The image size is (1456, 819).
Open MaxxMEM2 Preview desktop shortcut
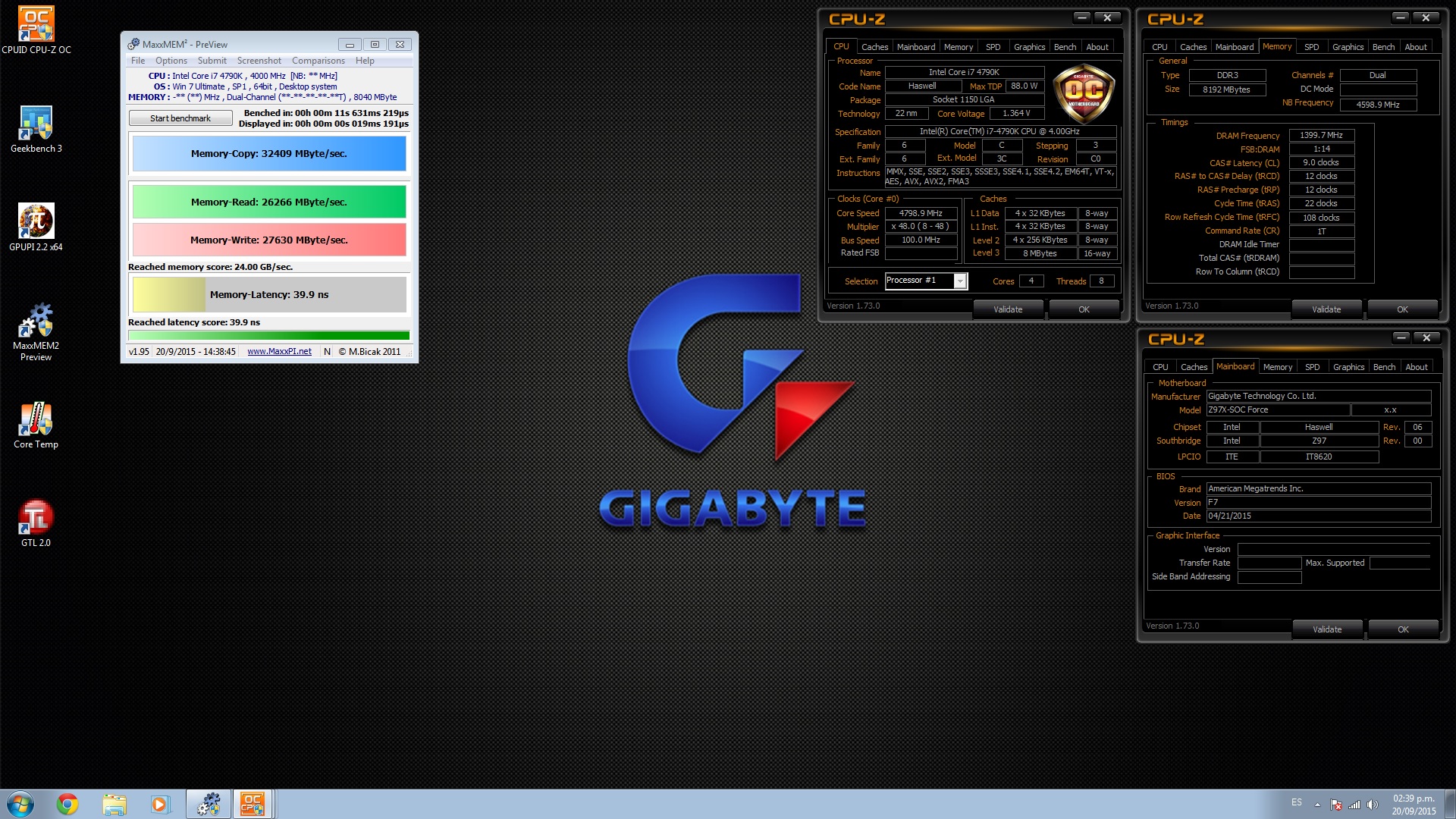pyautogui.click(x=36, y=331)
